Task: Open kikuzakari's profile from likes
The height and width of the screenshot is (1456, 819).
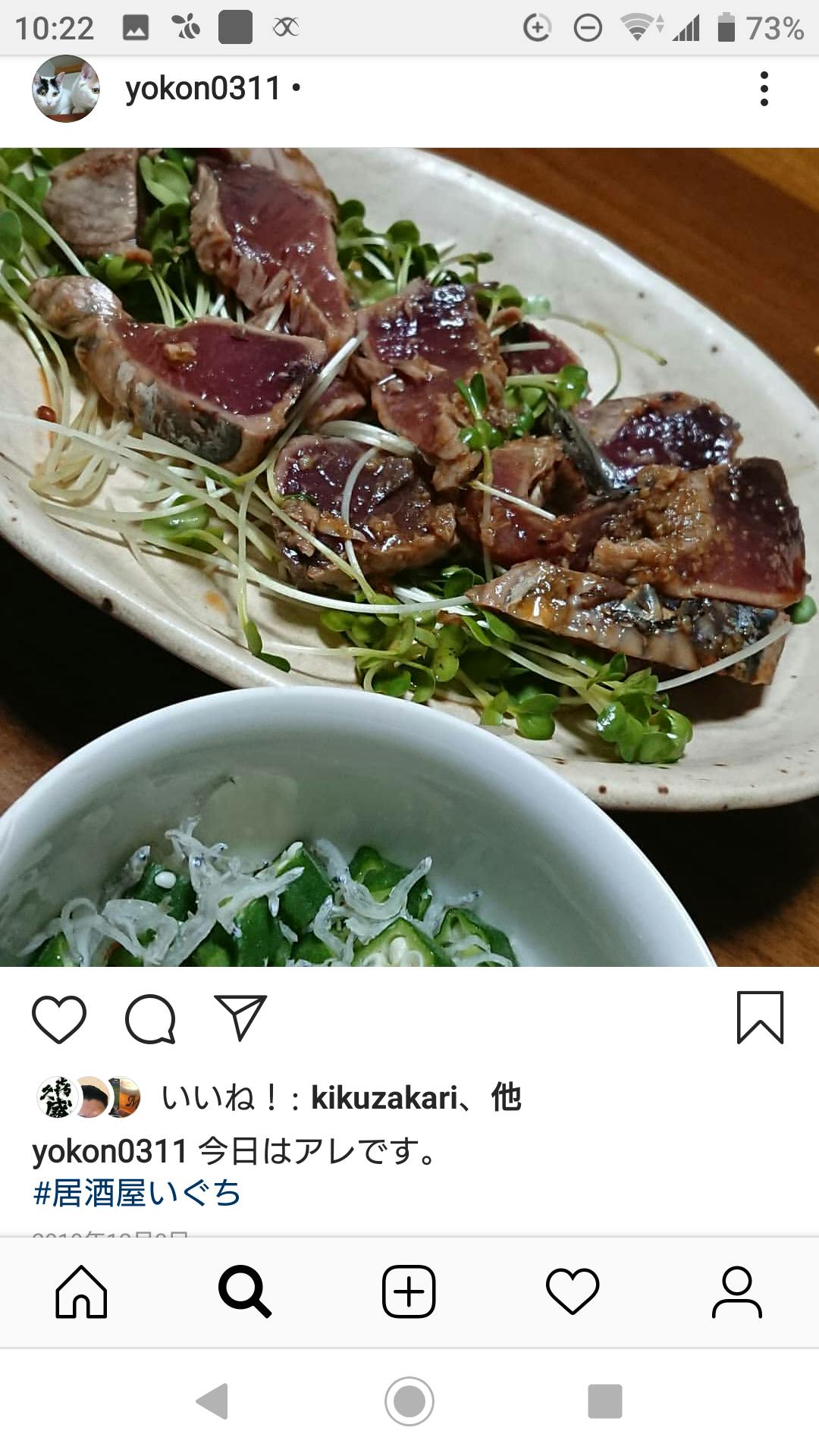Action: pyautogui.click(x=384, y=1098)
